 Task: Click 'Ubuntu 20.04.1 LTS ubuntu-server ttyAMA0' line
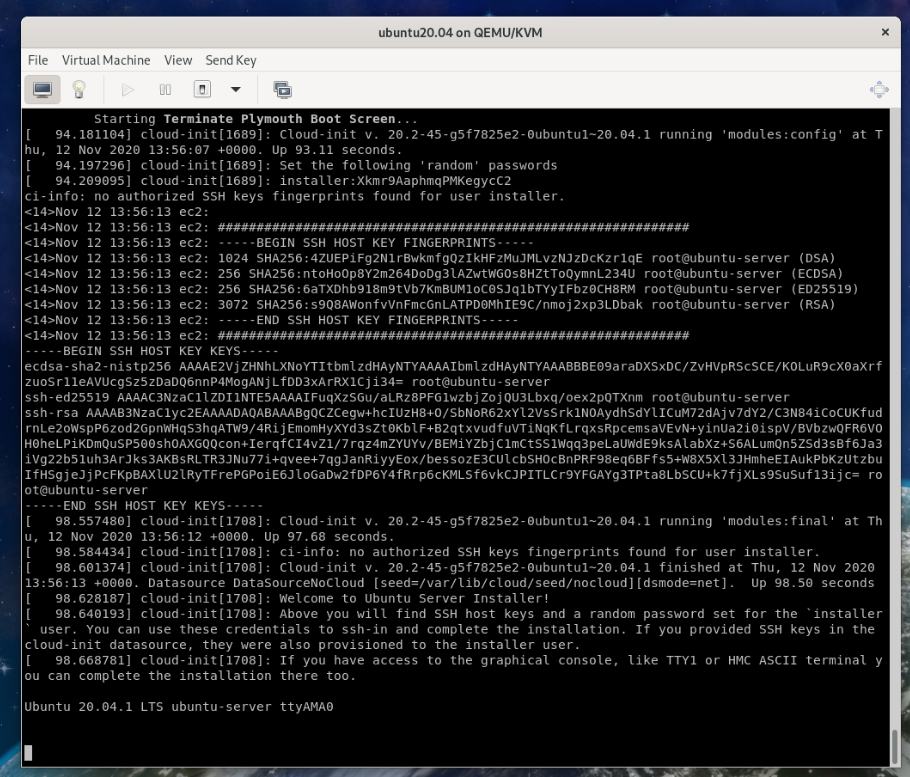point(179,707)
